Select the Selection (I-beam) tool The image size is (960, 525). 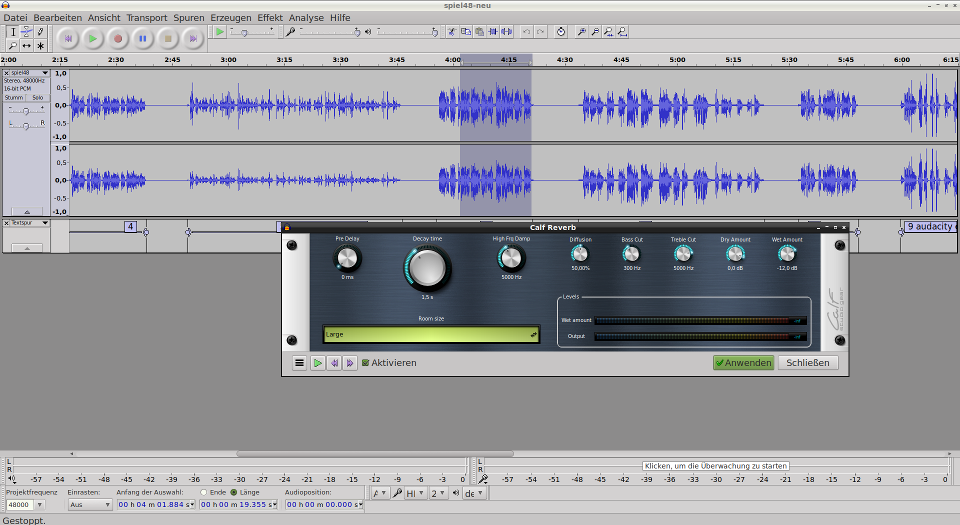(13, 32)
